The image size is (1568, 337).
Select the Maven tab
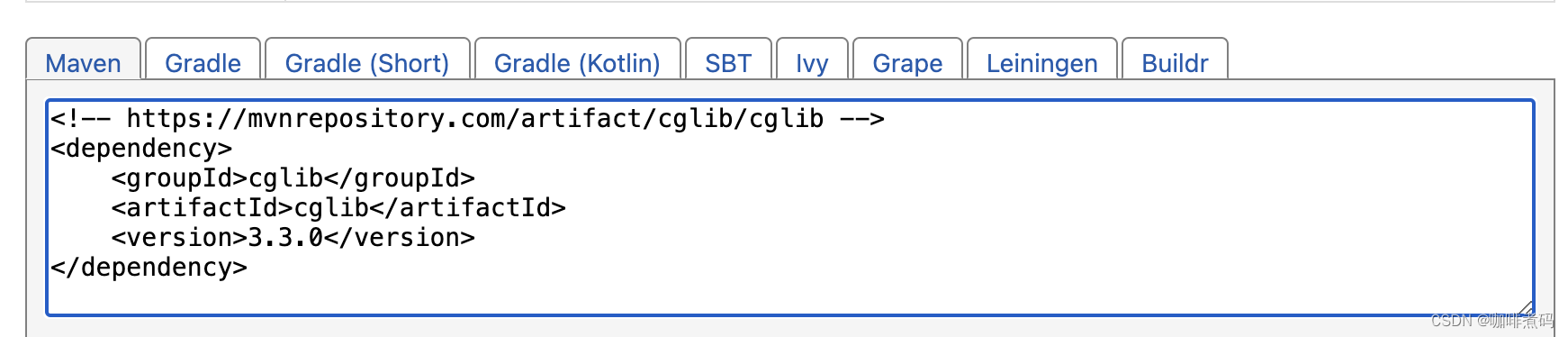[x=83, y=61]
